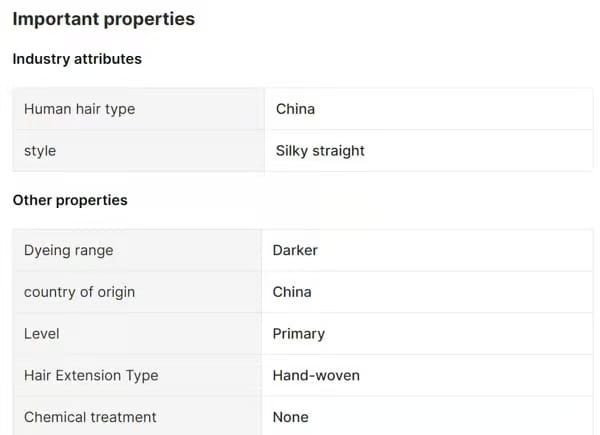Select the Silky straight value
The height and width of the screenshot is (435, 600).
pos(320,151)
